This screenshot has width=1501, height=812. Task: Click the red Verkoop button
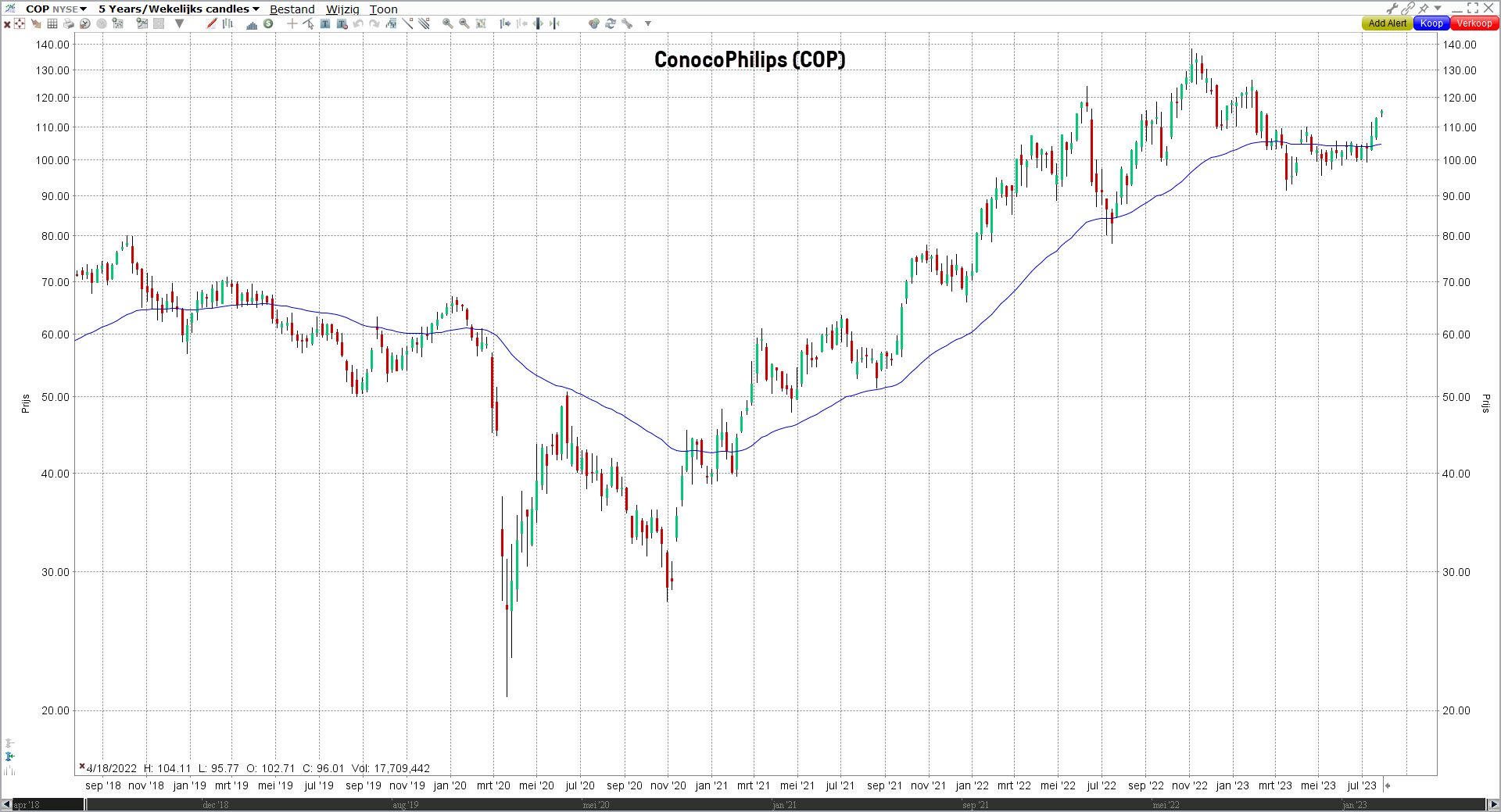tap(1474, 23)
